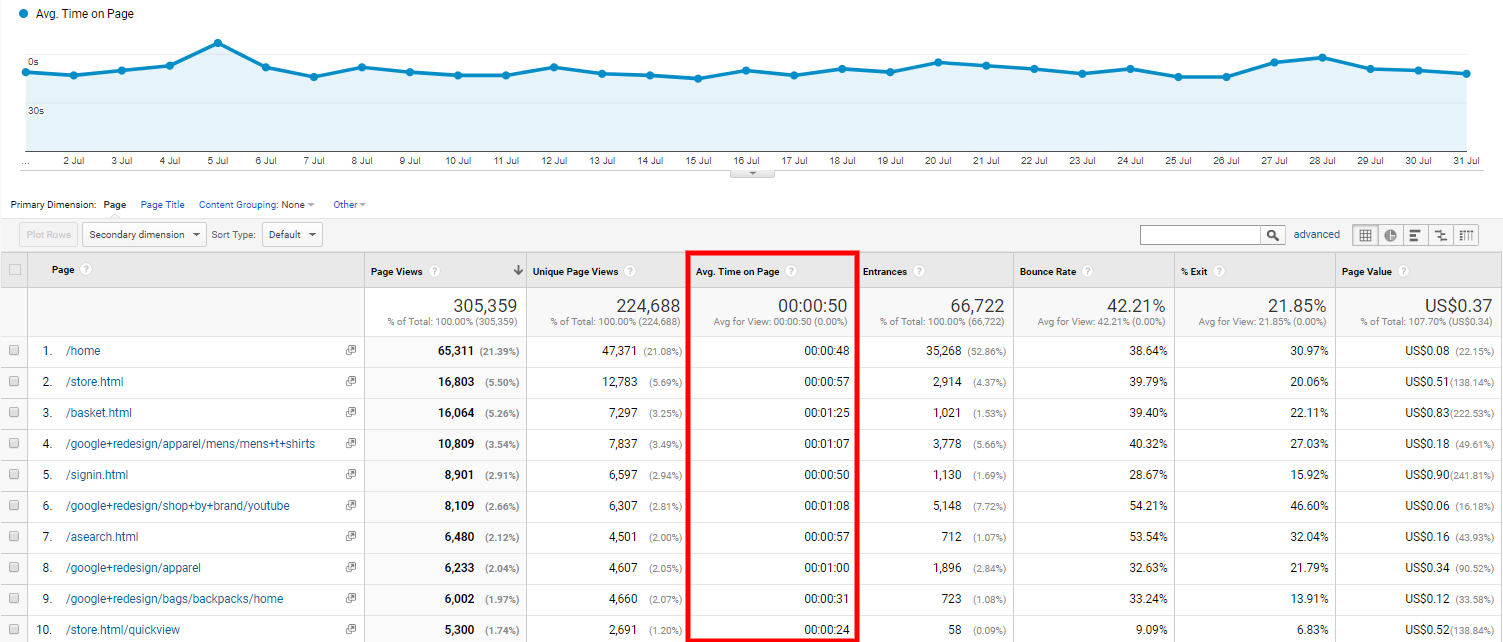Open the advanced filter link

pos(1317,234)
